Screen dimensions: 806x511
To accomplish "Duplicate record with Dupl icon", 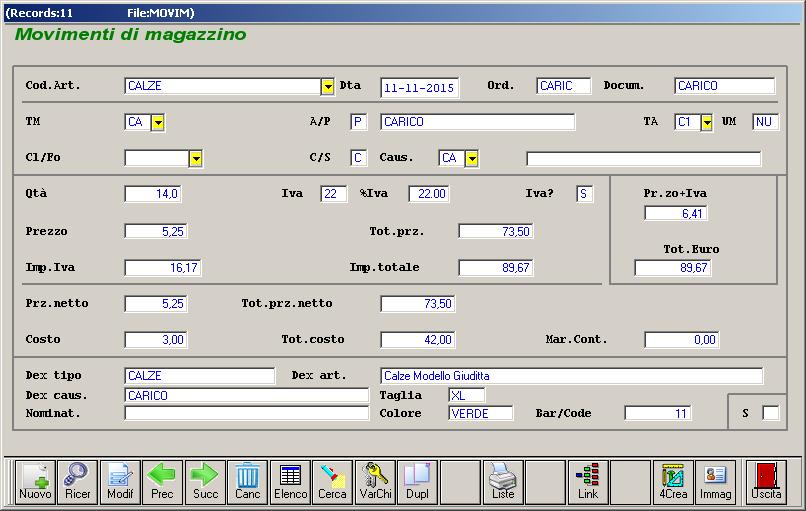I will (x=417, y=482).
